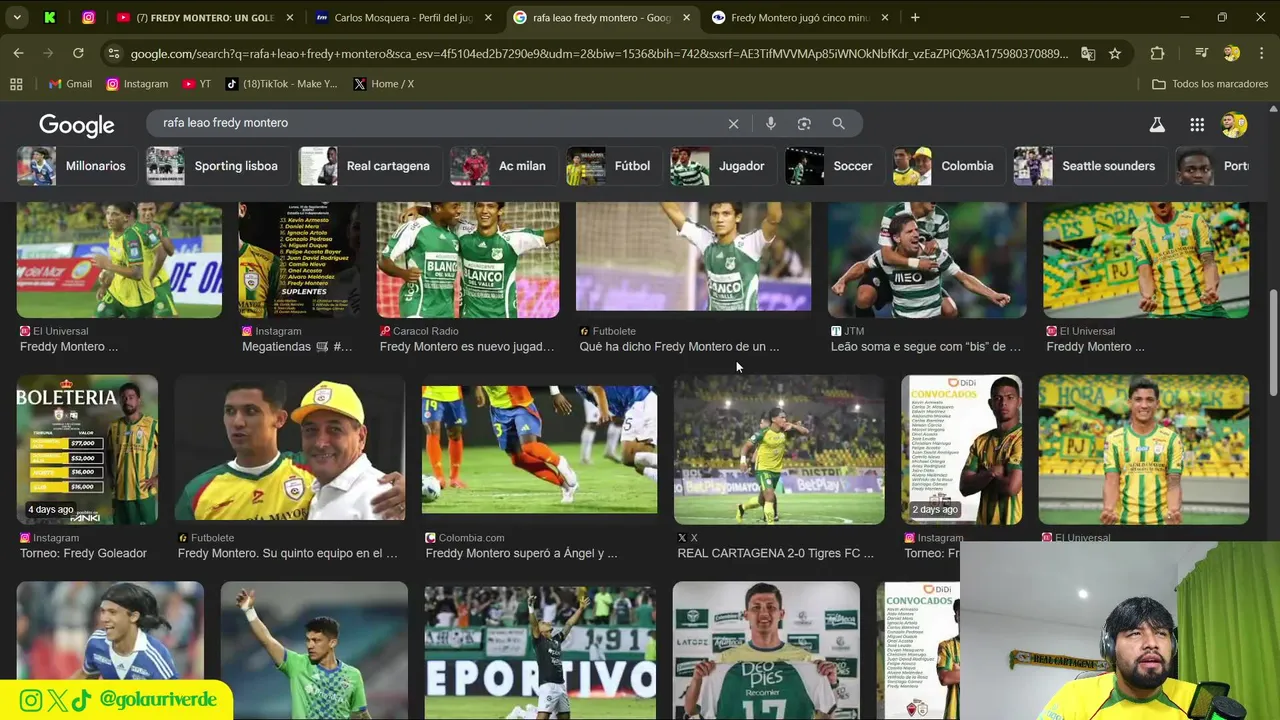1280x720 pixels.
Task: Open Google Labs flask icon
Action: 1157,125
